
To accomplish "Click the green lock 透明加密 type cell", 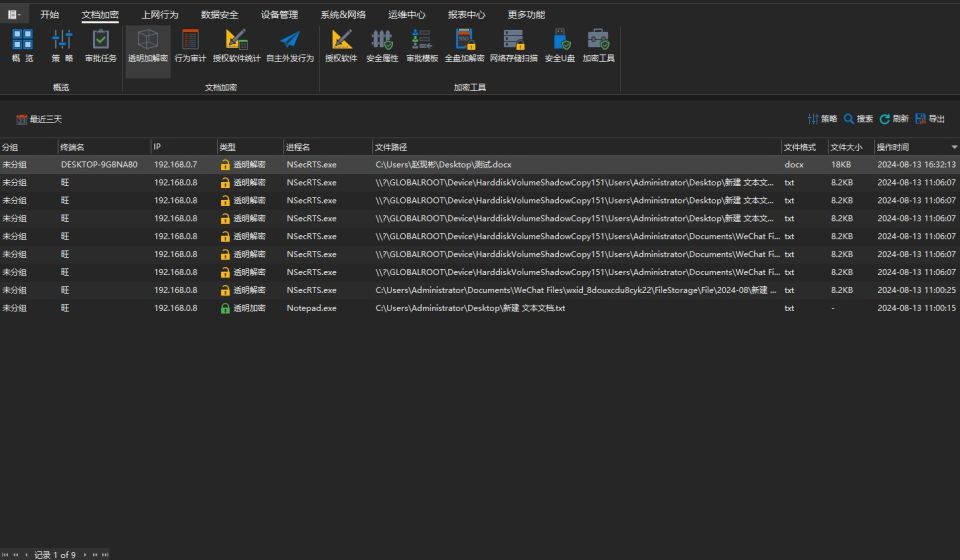I will point(243,308).
